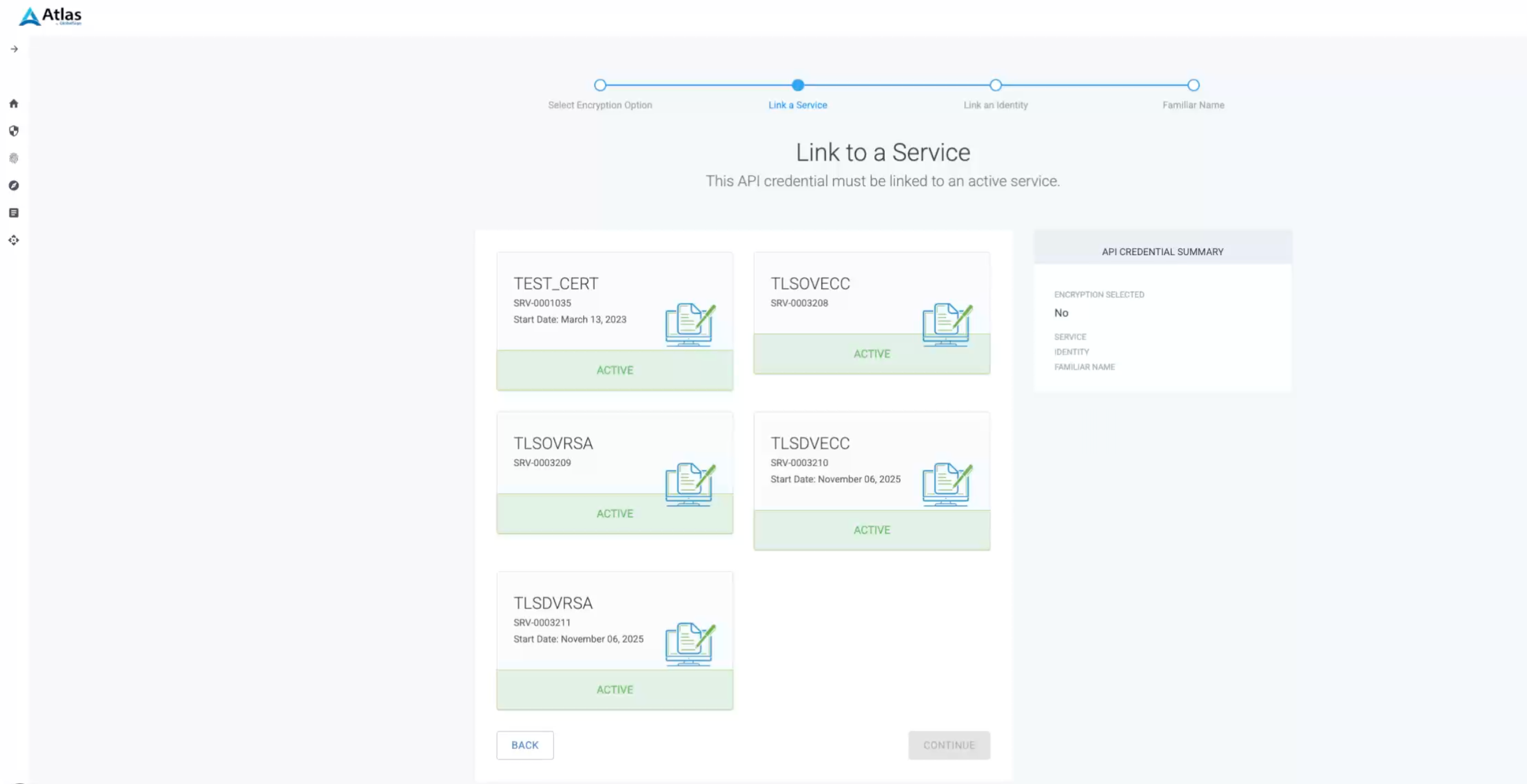Click the TLSDVRSA certificate icon

[x=690, y=644]
